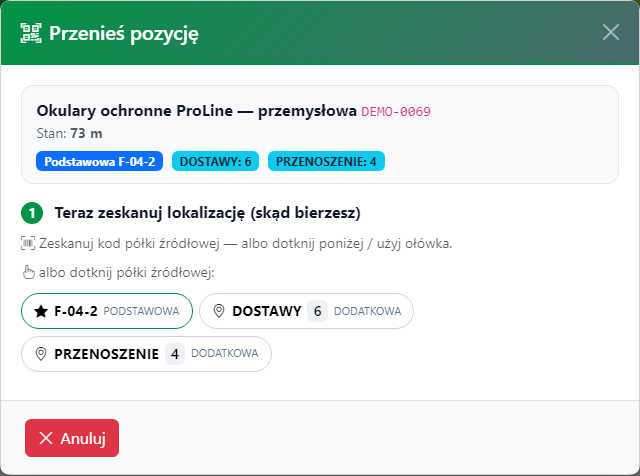The image size is (640, 476).
Task: Click hint text Zeskanuj kod półki źródłowej
Action: pyautogui.click(x=246, y=244)
